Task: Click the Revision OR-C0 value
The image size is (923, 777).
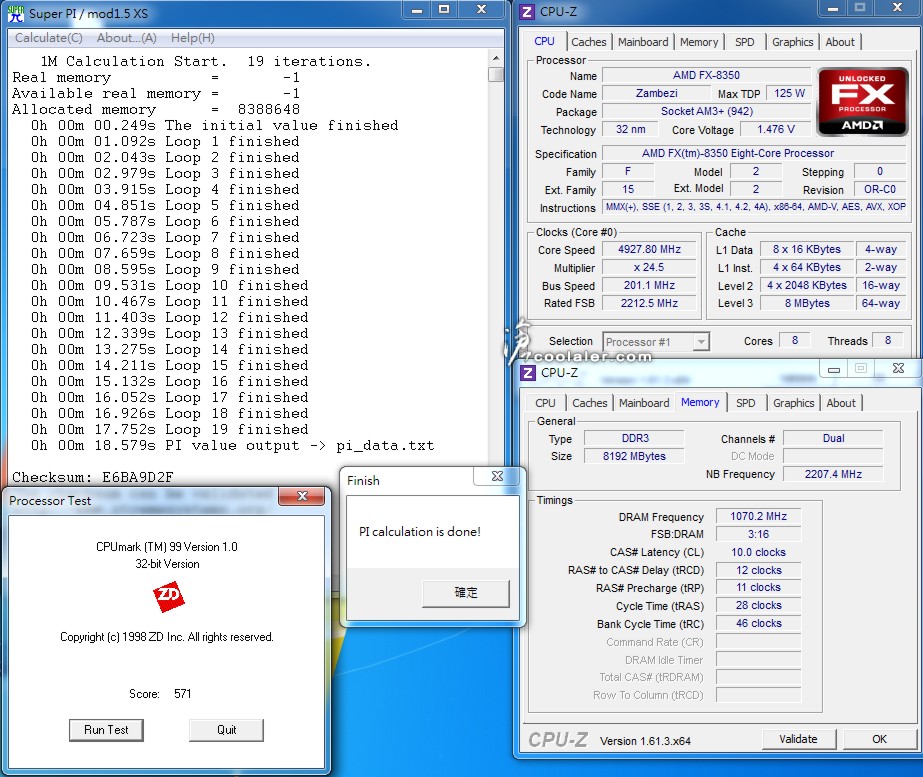Action: [879, 190]
